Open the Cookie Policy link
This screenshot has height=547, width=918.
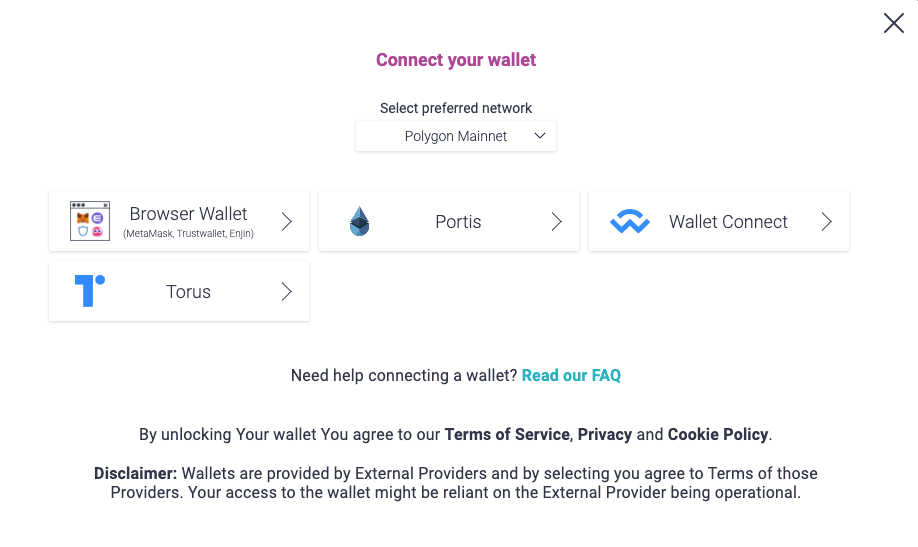717,434
